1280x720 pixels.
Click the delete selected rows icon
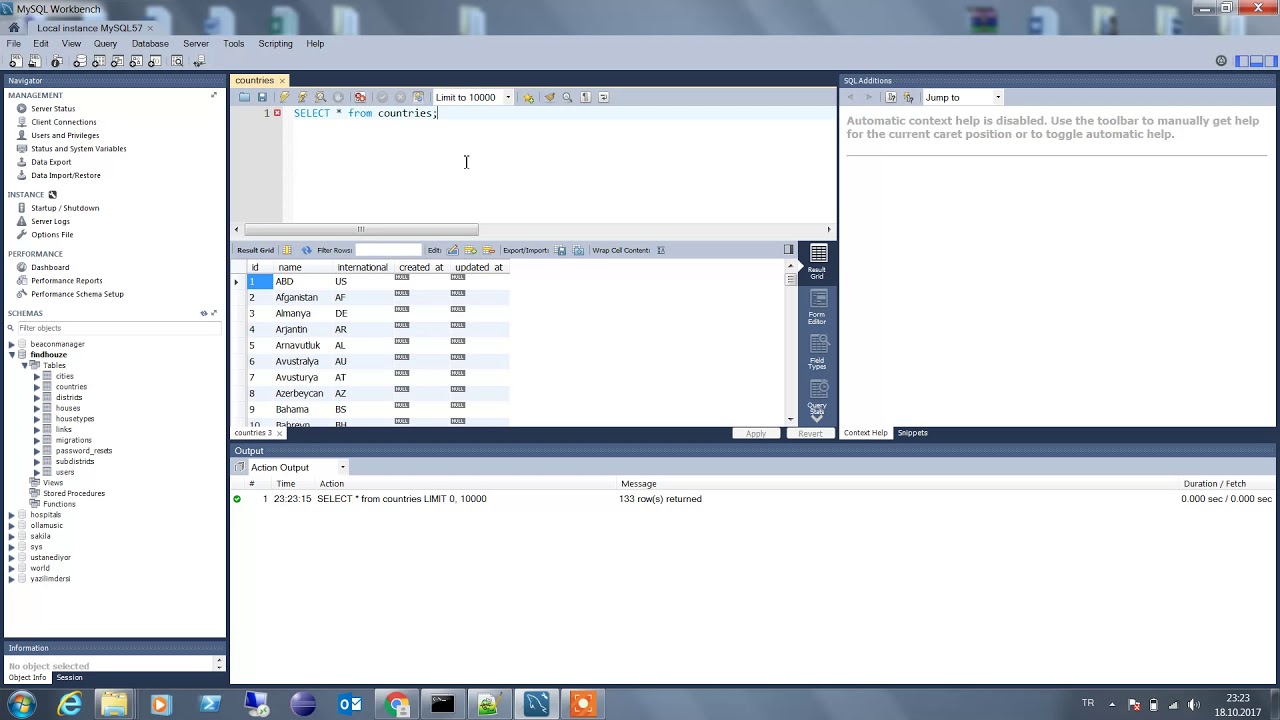488,250
